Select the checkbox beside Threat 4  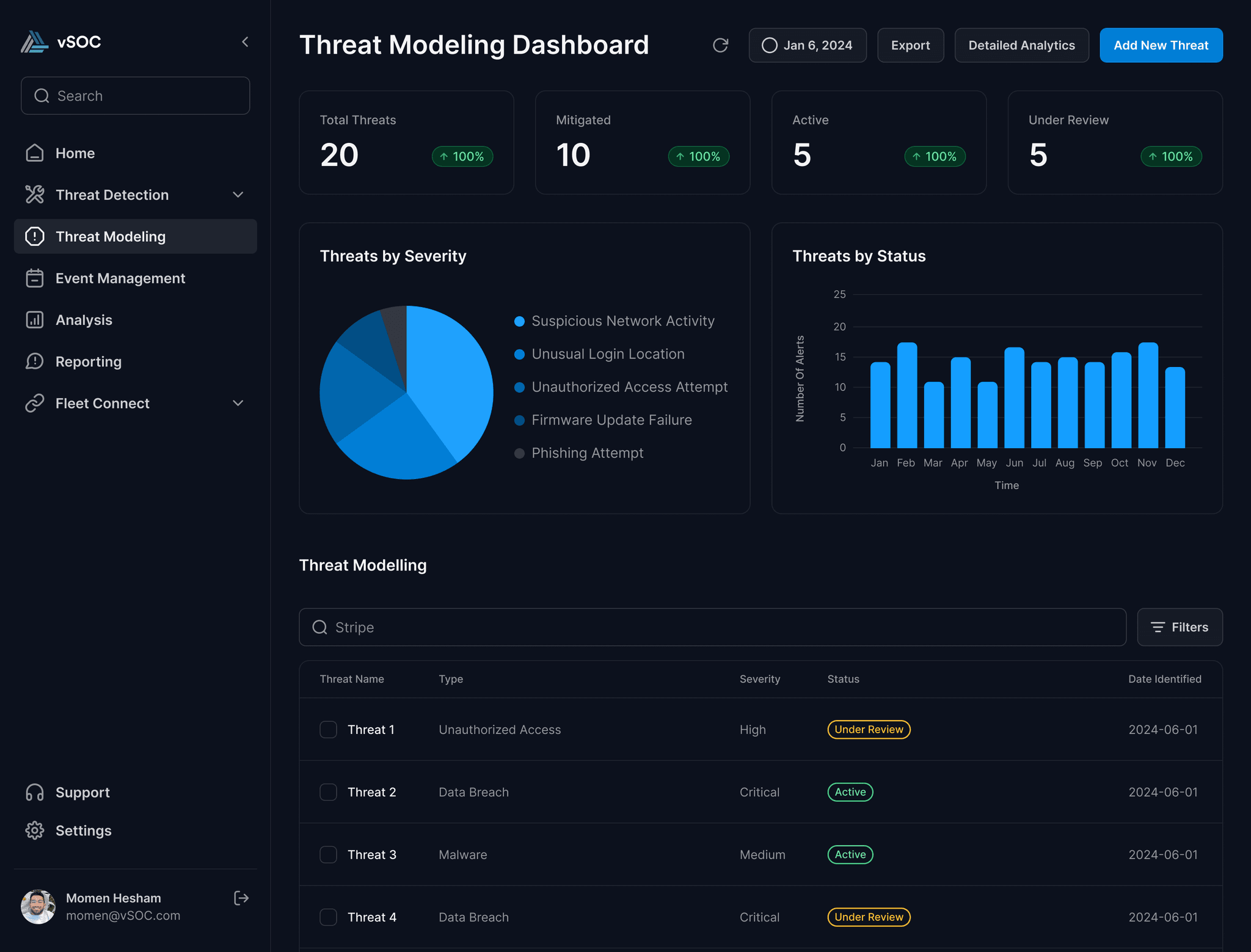328,917
